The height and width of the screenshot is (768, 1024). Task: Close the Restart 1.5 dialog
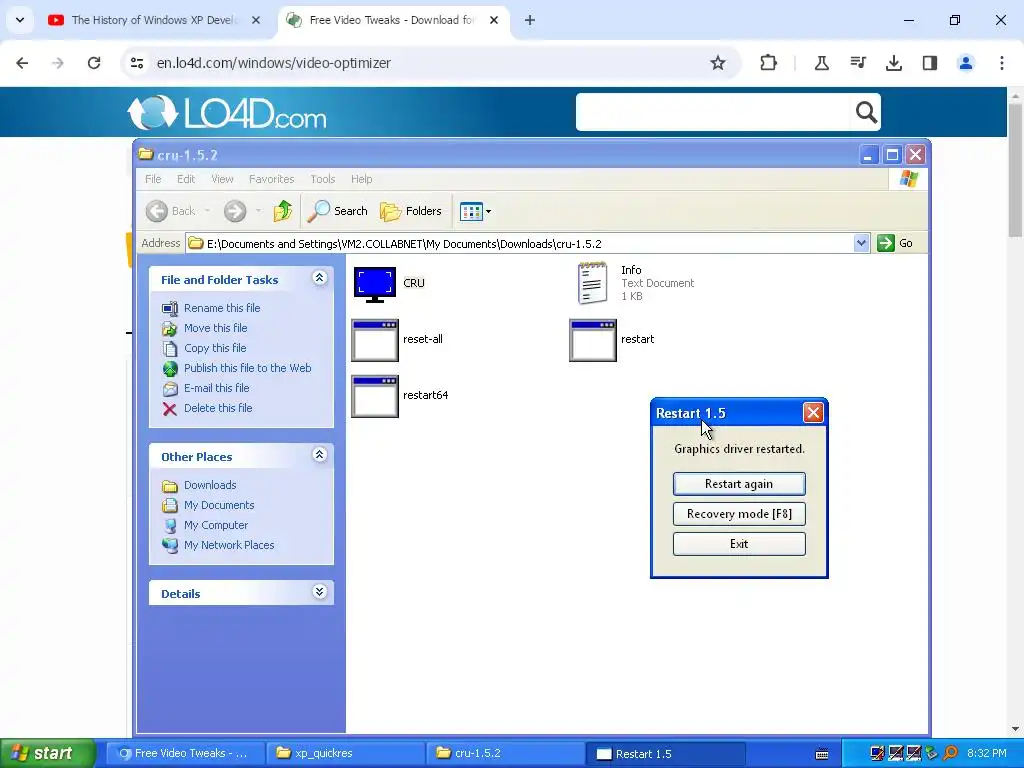tap(813, 413)
